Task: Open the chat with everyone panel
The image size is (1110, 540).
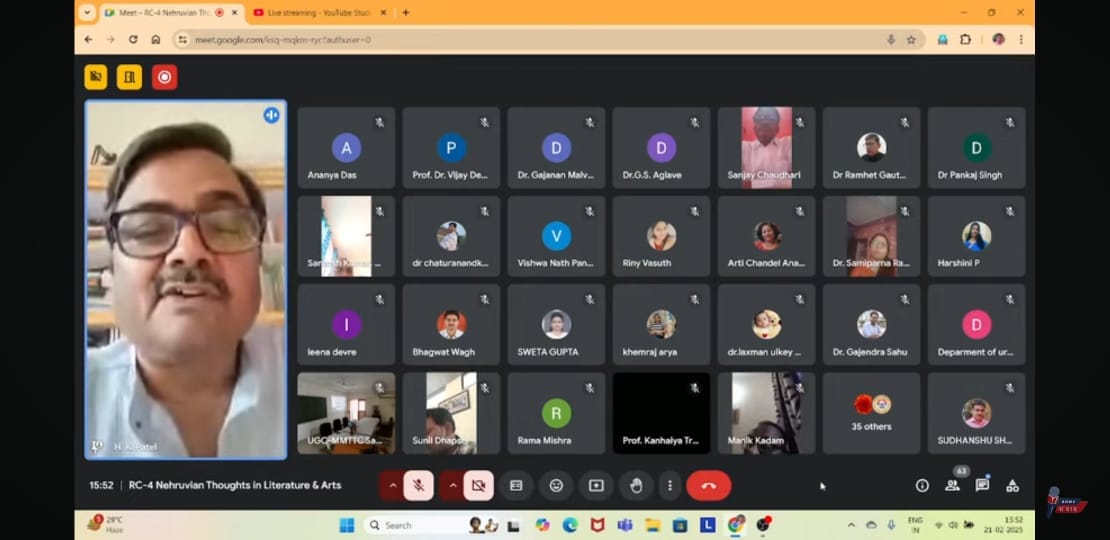Action: [982, 485]
